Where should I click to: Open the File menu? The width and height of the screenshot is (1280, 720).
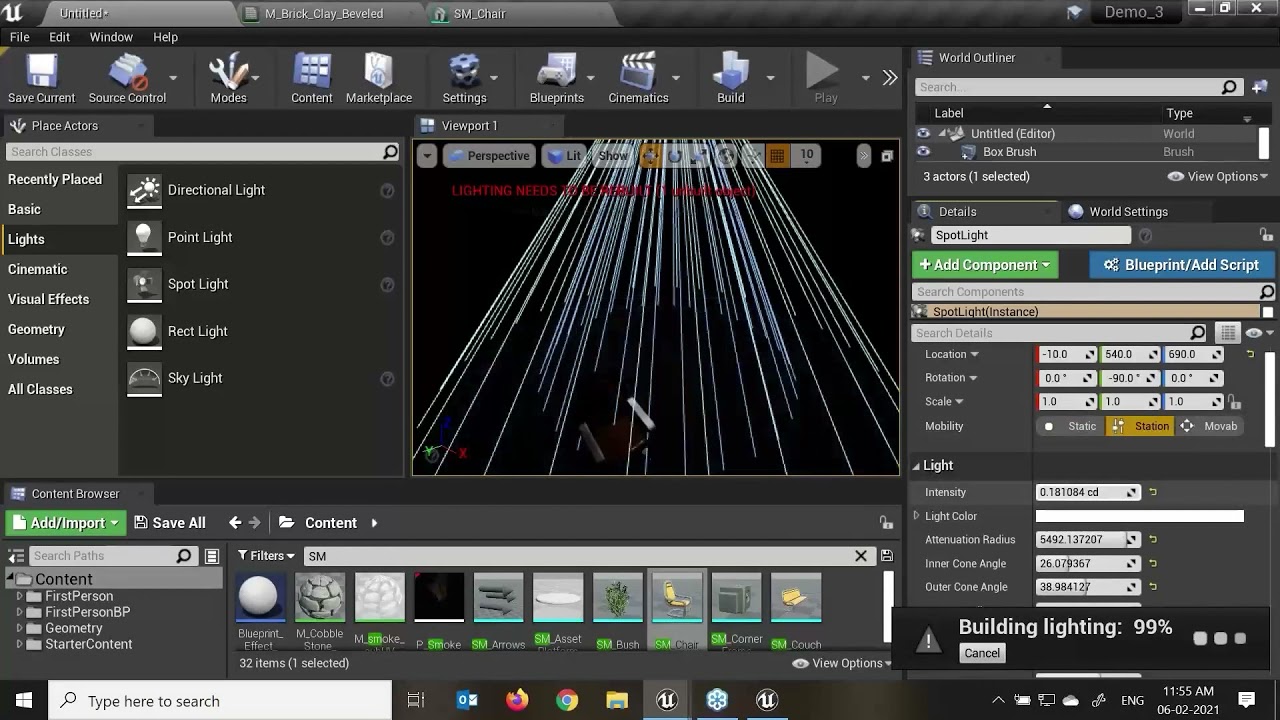click(19, 37)
